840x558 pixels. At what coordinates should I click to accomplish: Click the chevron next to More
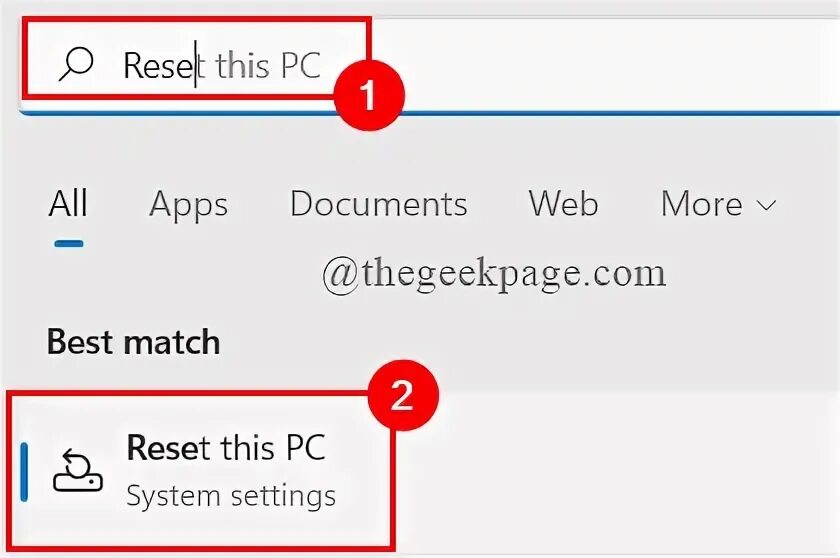coord(767,205)
